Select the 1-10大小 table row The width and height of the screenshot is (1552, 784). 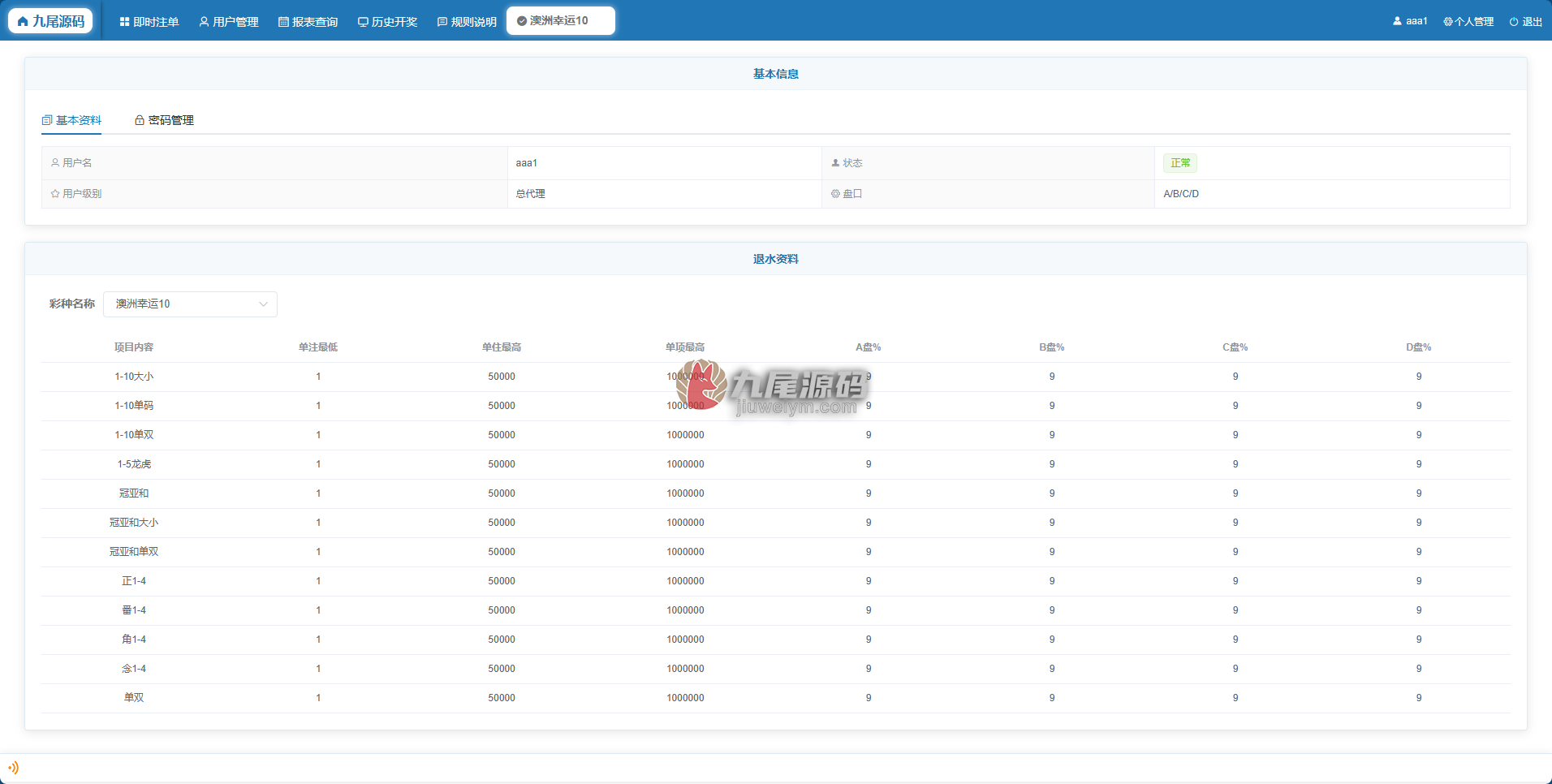click(x=775, y=377)
